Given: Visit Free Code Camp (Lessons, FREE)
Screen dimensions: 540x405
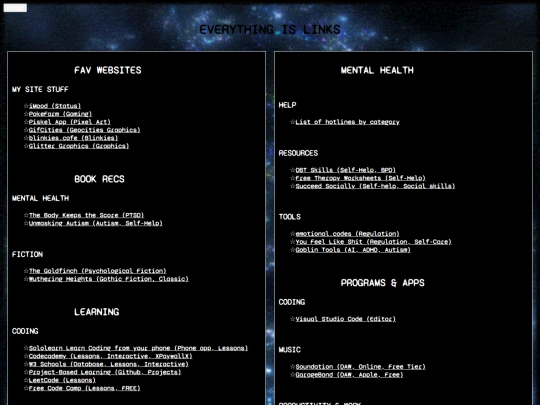Looking at the screenshot, I should pos(84,388).
